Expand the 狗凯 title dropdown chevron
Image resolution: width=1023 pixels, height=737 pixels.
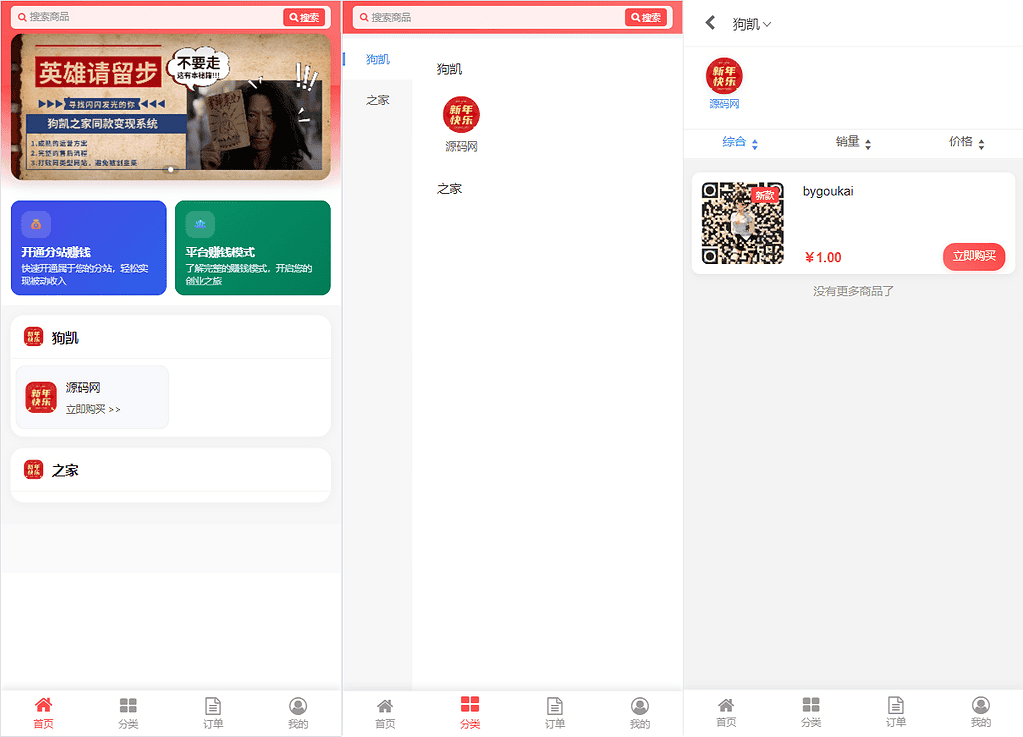tap(767, 24)
